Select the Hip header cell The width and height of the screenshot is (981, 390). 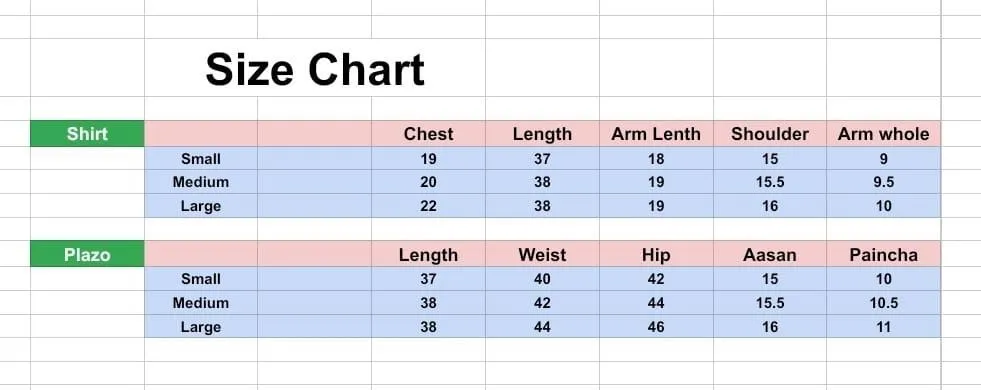[656, 255]
